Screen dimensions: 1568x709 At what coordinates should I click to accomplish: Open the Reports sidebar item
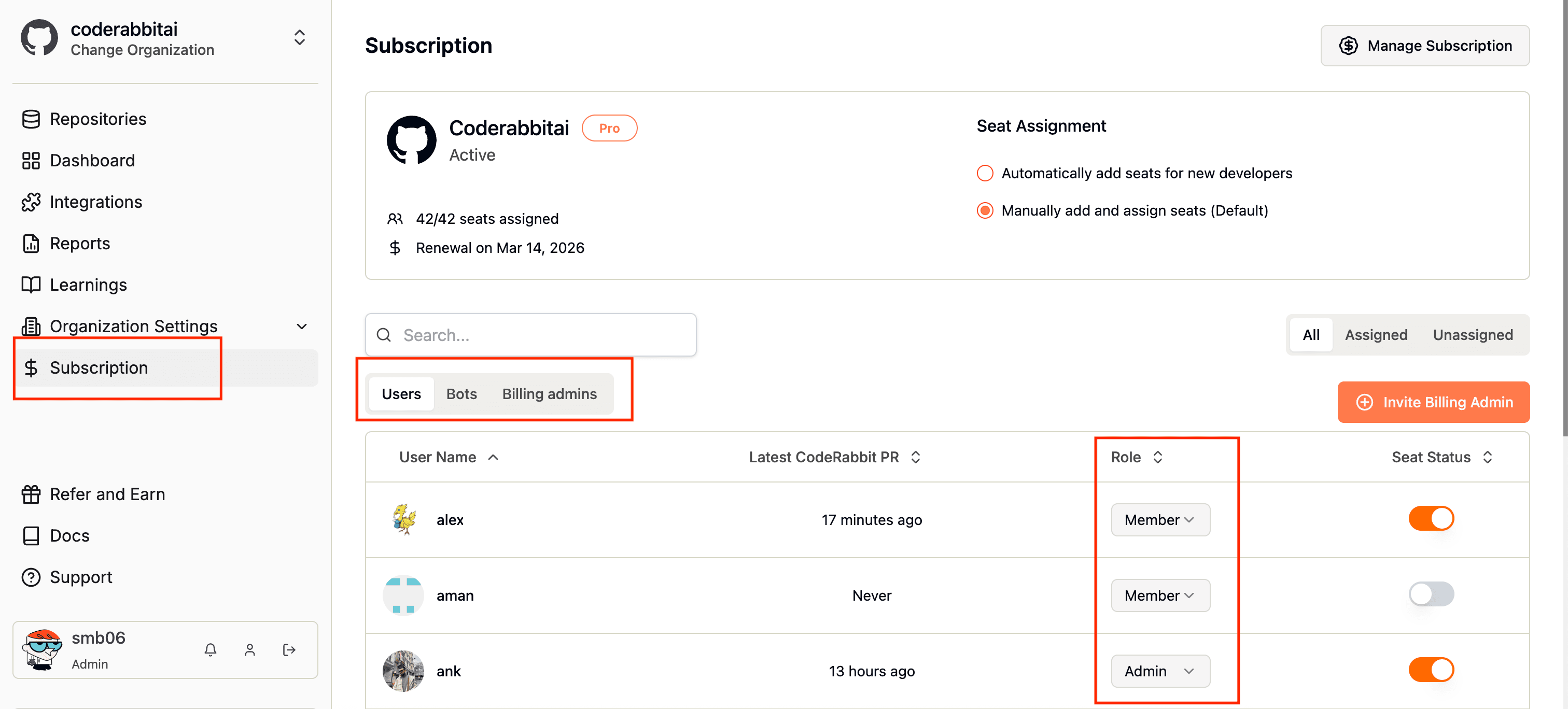80,244
